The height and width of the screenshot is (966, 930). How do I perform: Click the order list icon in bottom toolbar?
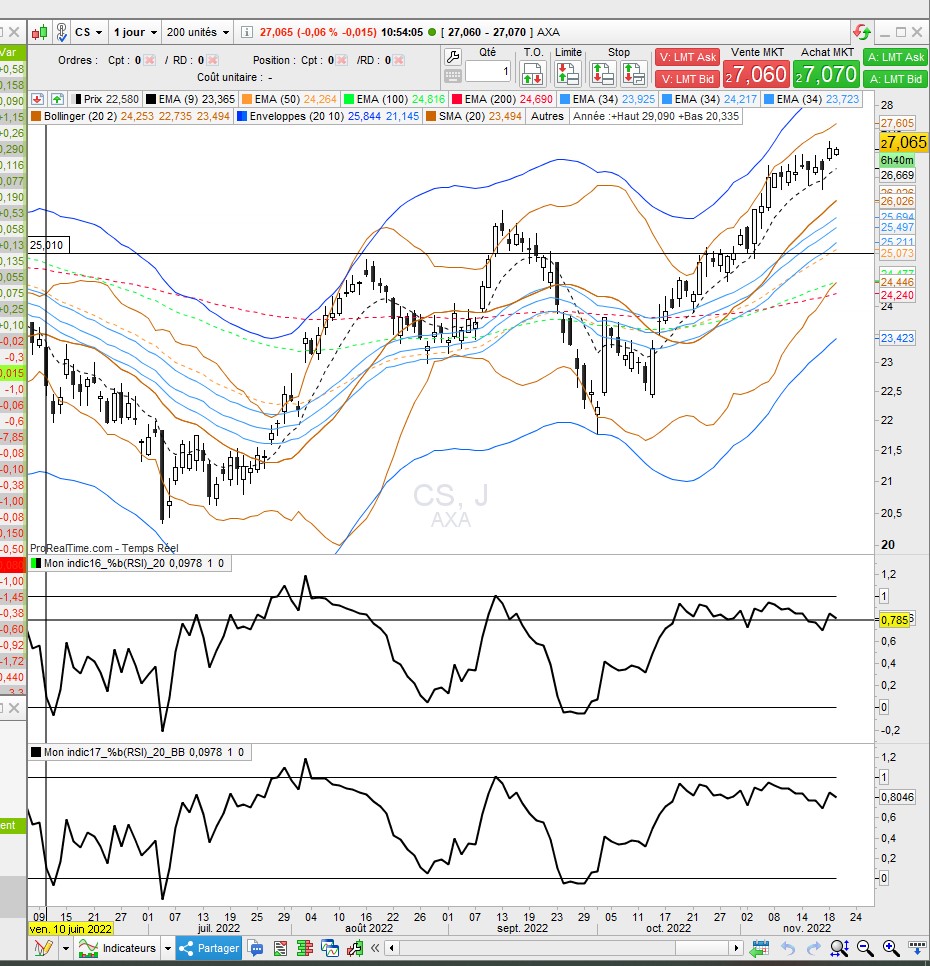[x=280, y=948]
